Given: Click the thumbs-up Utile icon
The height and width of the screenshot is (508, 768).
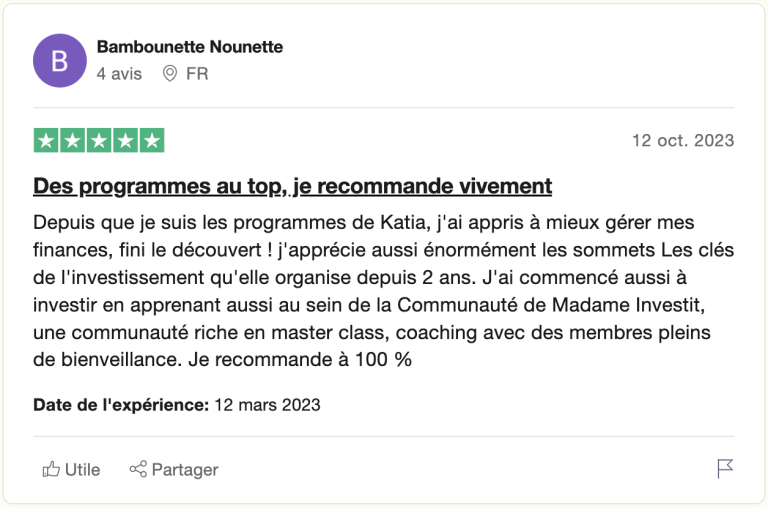Looking at the screenshot, I should pos(51,469).
